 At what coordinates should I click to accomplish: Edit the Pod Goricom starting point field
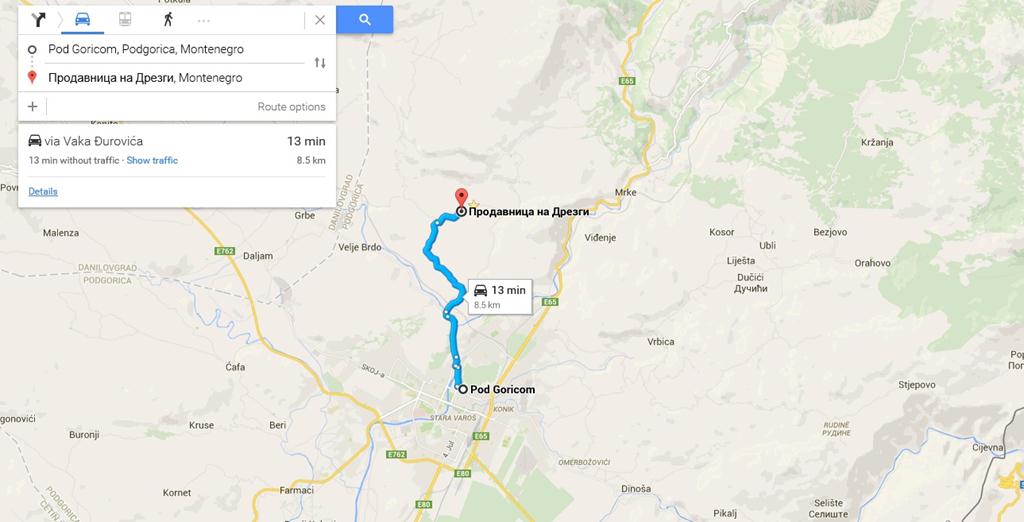(x=176, y=49)
